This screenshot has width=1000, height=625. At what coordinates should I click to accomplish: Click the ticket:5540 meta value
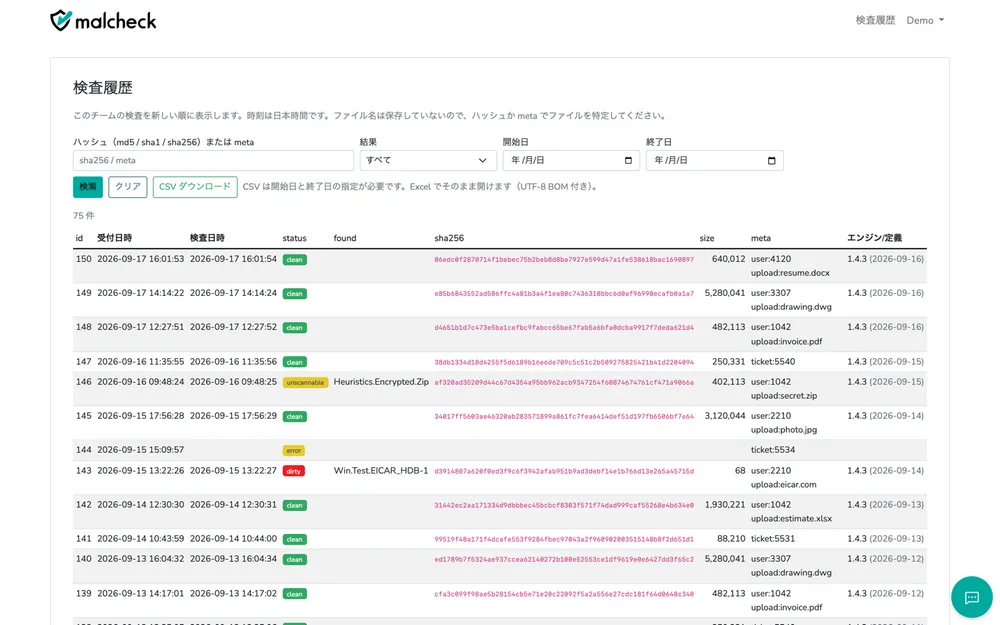pos(773,362)
